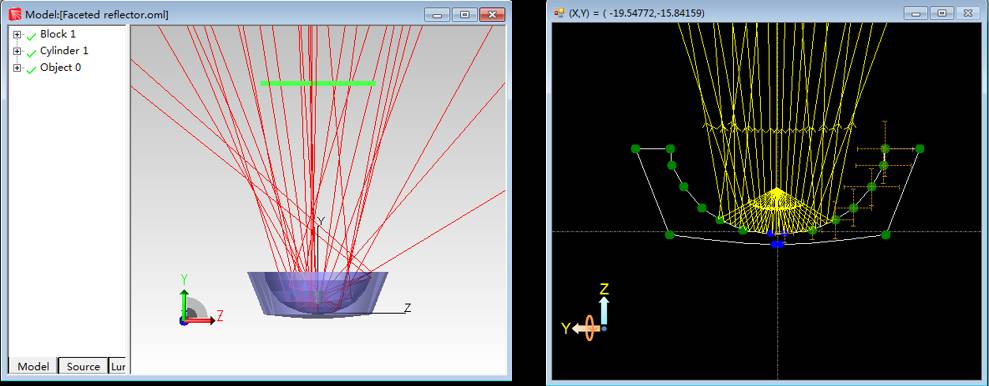Select top-right green control point of profile
Image resolution: width=989 pixels, height=386 pixels.
(x=920, y=149)
